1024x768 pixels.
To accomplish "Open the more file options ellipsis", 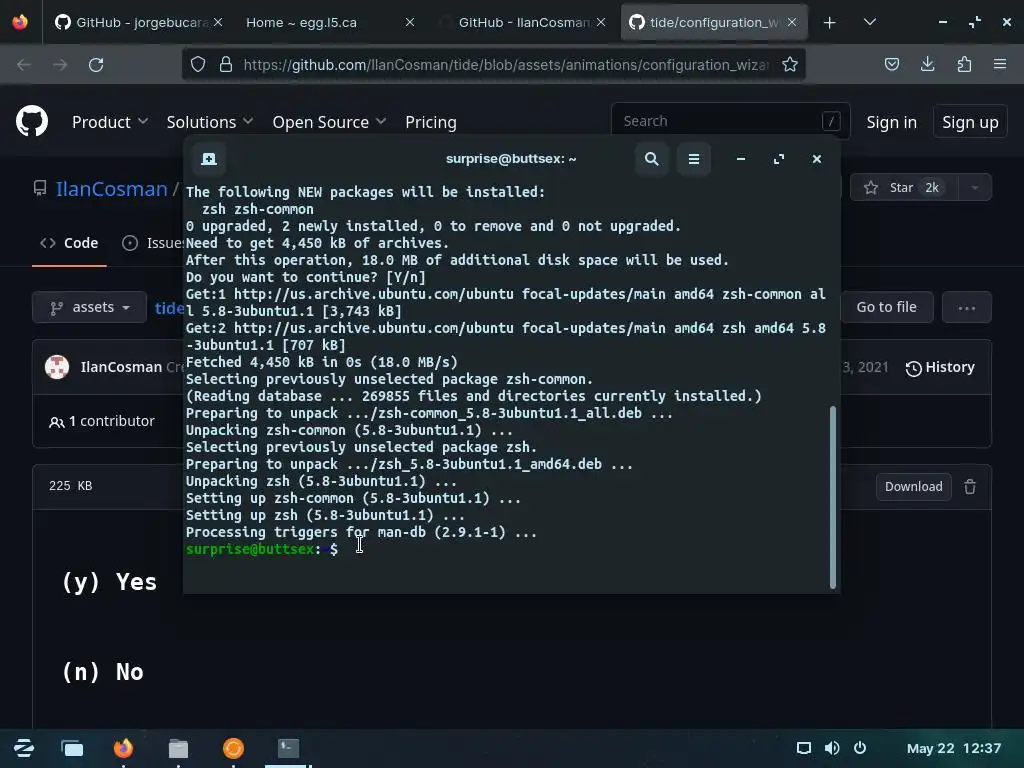I will (x=967, y=307).
